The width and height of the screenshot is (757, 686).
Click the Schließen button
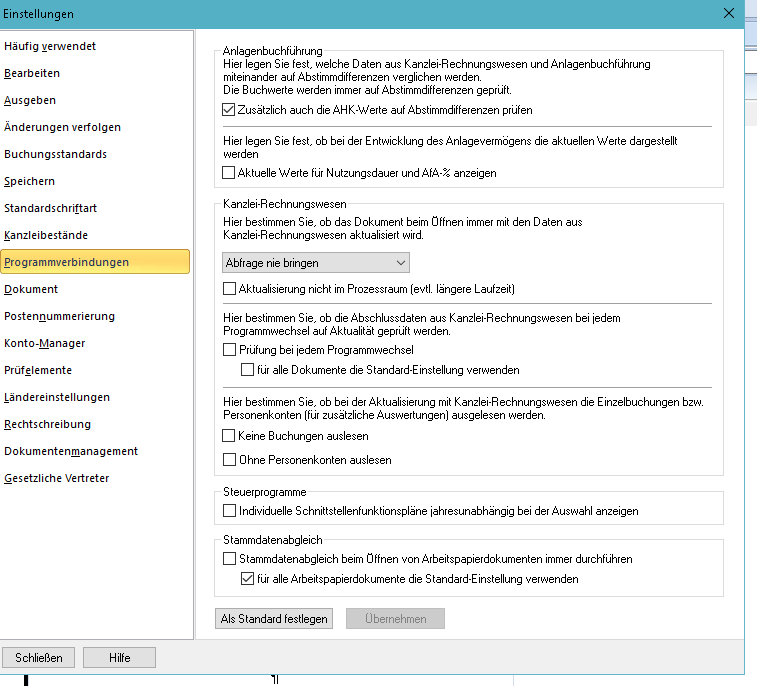point(39,658)
